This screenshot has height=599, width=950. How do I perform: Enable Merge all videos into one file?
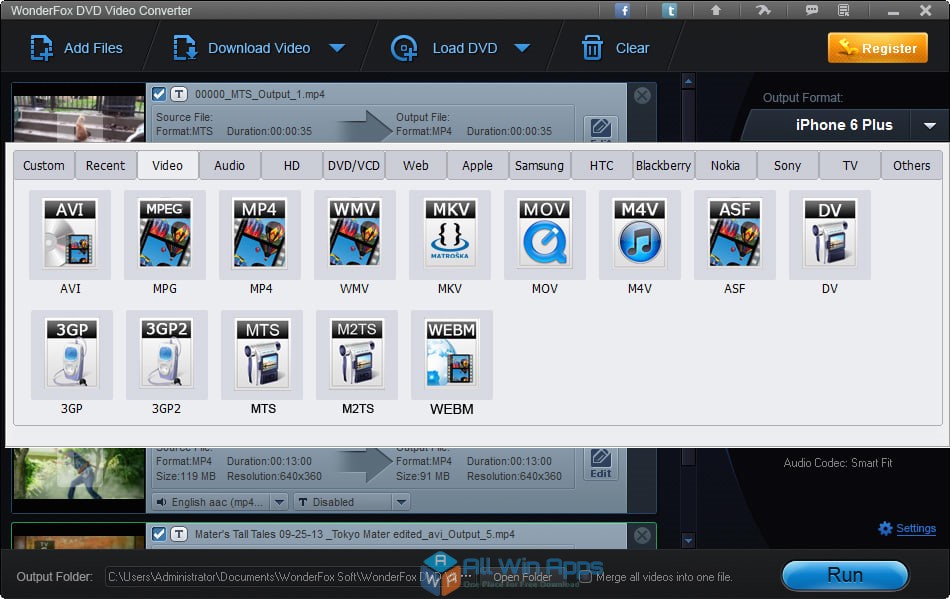point(585,577)
